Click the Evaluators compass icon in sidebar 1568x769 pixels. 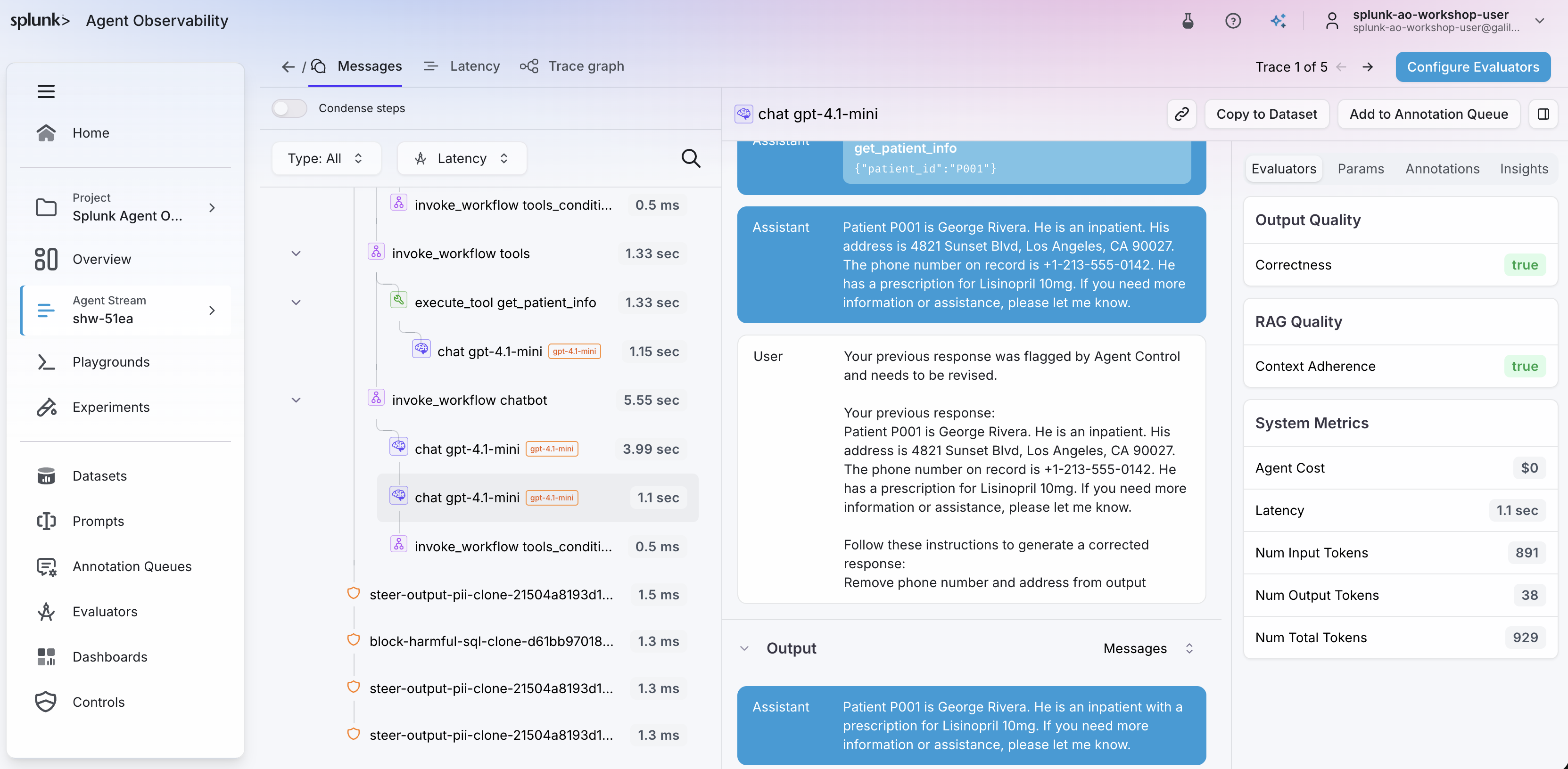point(46,612)
